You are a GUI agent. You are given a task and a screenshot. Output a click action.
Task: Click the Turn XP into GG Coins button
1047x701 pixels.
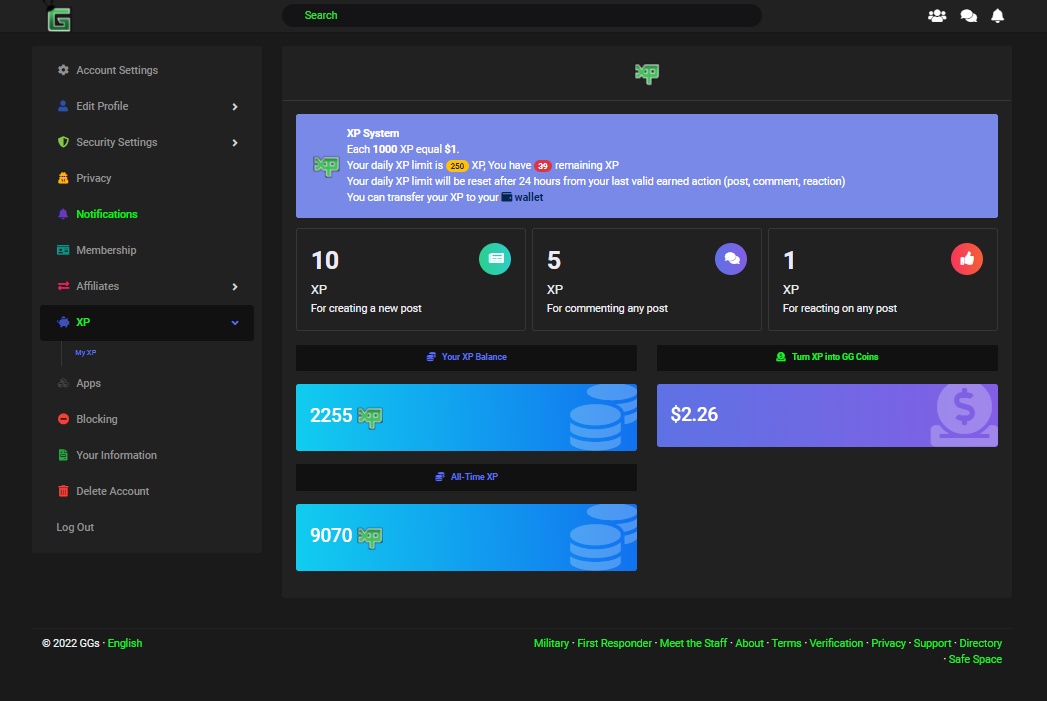coord(826,357)
